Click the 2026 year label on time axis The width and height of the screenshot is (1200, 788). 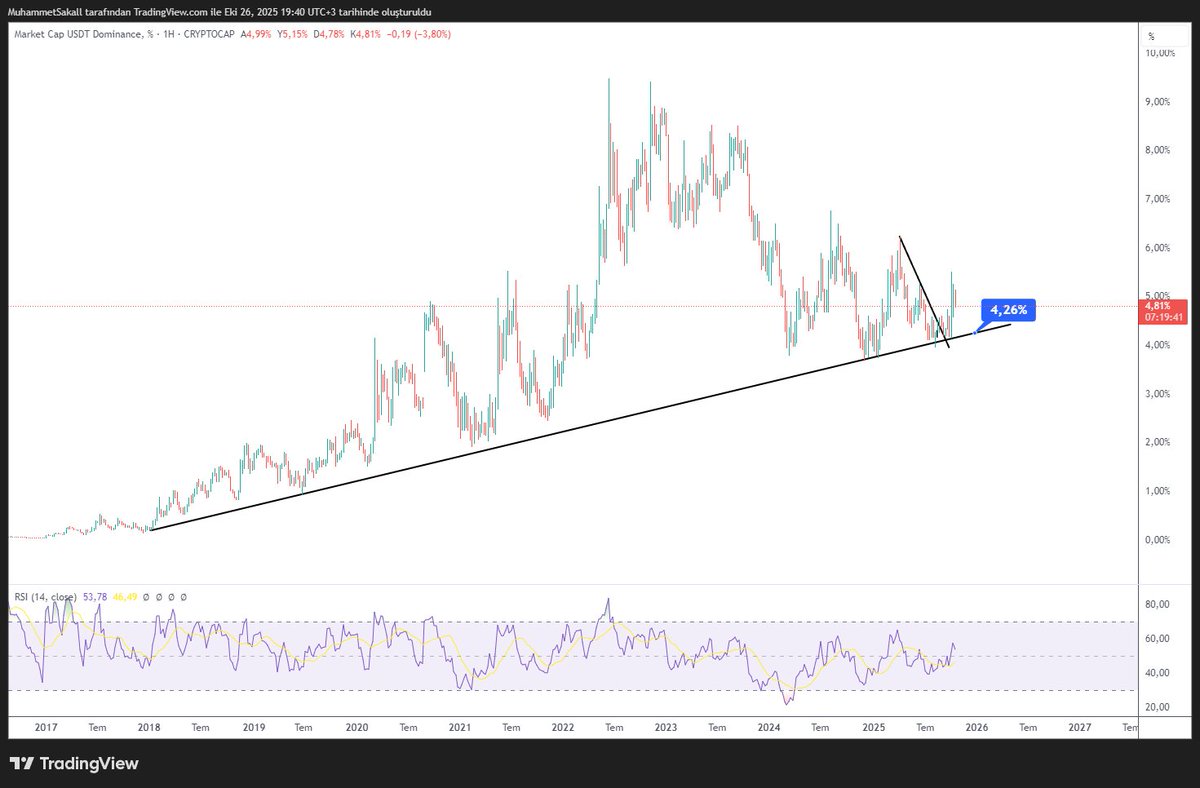(x=977, y=729)
